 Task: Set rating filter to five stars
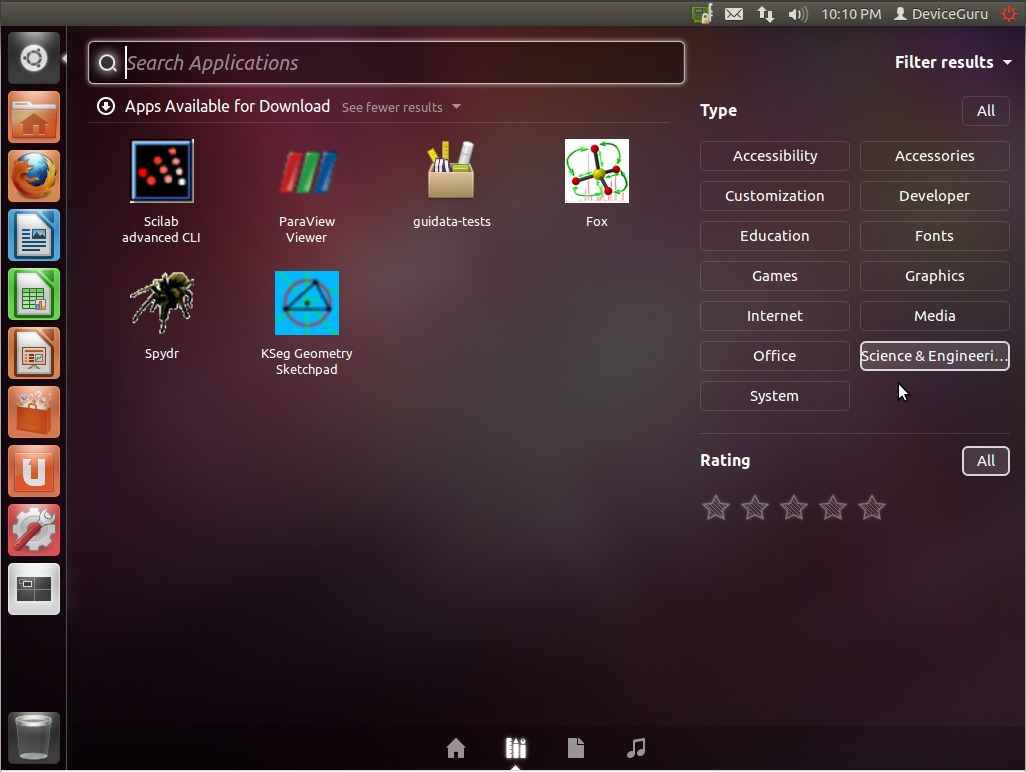pos(872,508)
